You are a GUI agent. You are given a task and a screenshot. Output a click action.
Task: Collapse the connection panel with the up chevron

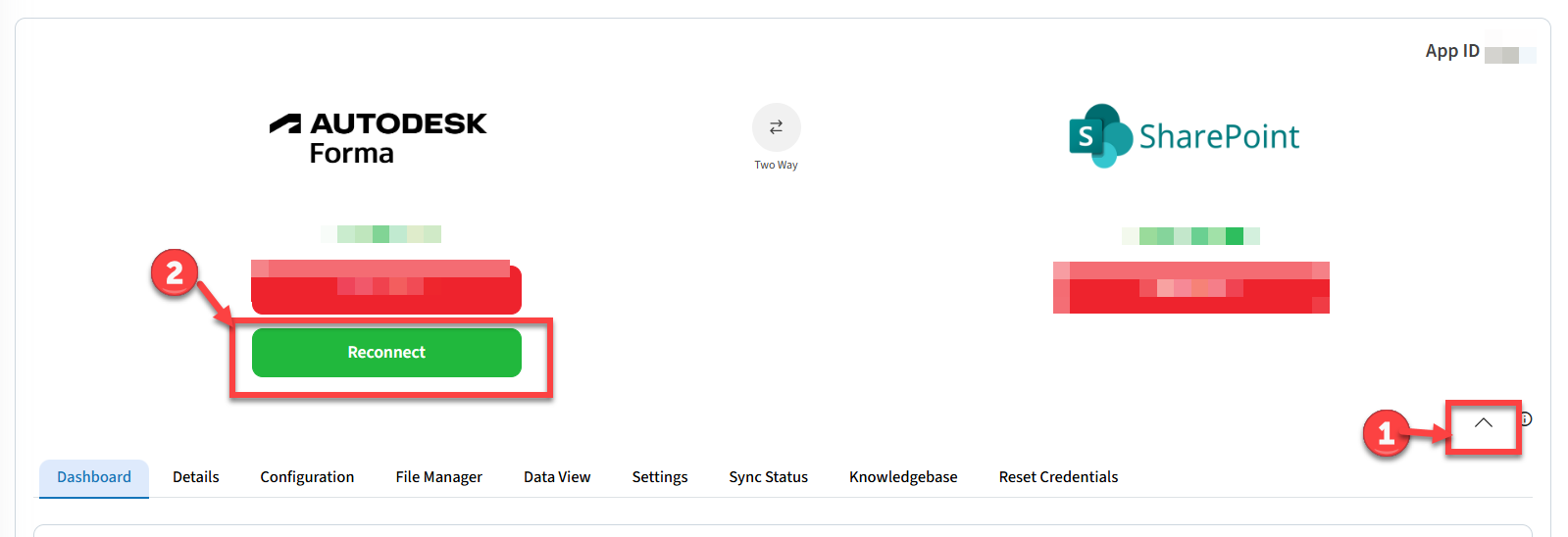(1483, 423)
